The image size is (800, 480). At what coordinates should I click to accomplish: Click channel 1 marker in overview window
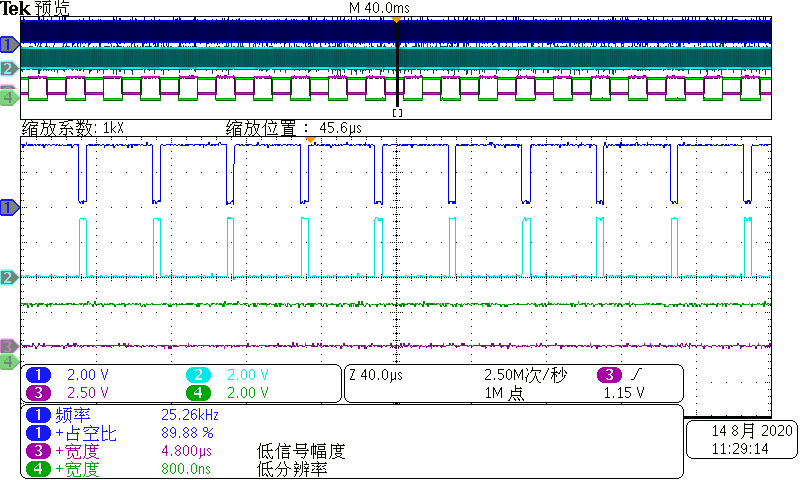tap(9, 45)
